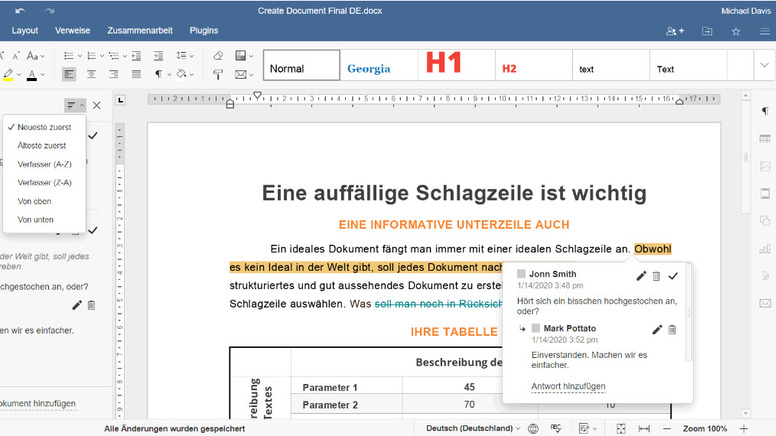776x436 pixels.
Task: Open the comments sort order dropdown
Action: click(75, 105)
